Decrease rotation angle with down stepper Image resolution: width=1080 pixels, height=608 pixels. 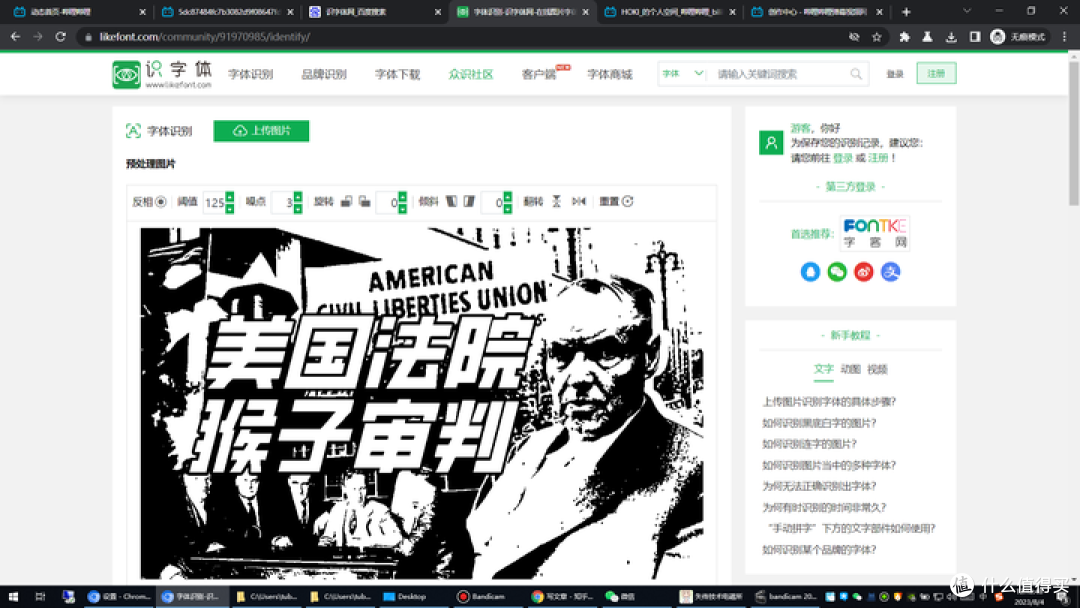[x=402, y=208]
